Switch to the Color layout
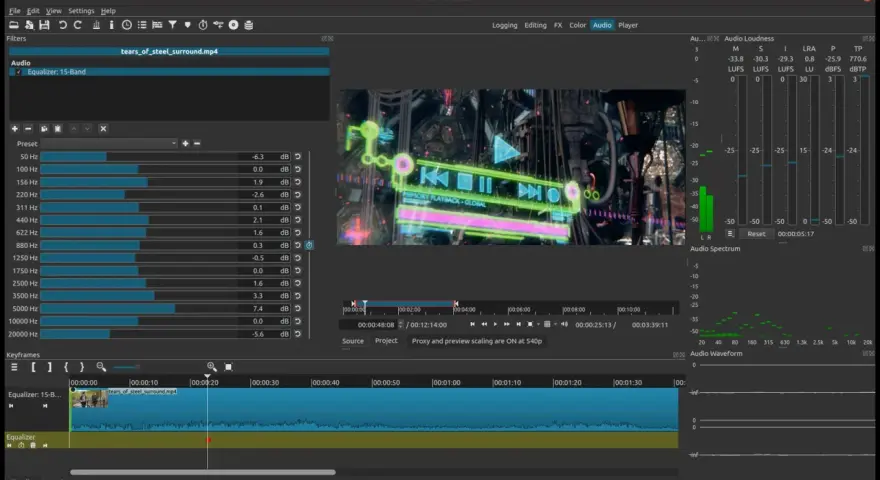 point(578,25)
